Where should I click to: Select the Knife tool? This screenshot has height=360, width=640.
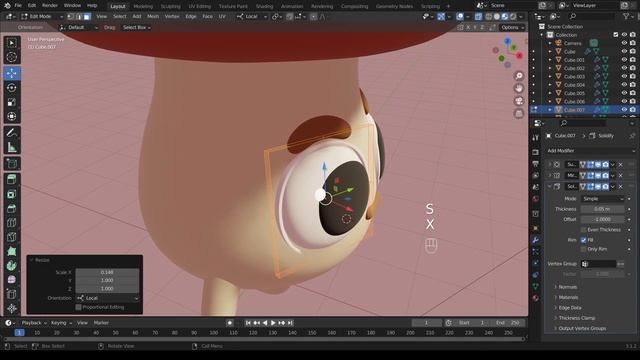pyautogui.click(x=12, y=237)
